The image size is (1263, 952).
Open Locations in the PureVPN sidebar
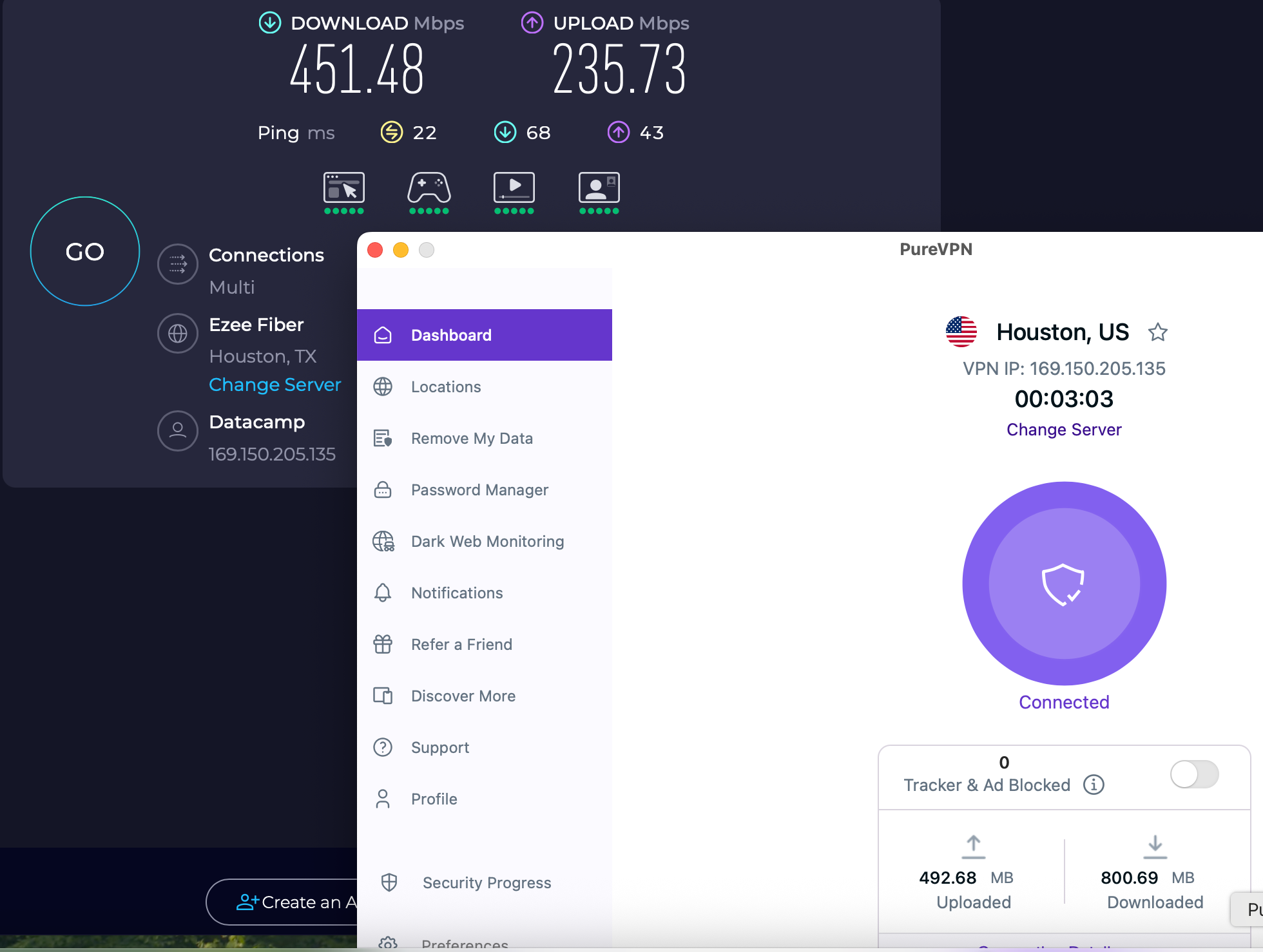pos(485,386)
